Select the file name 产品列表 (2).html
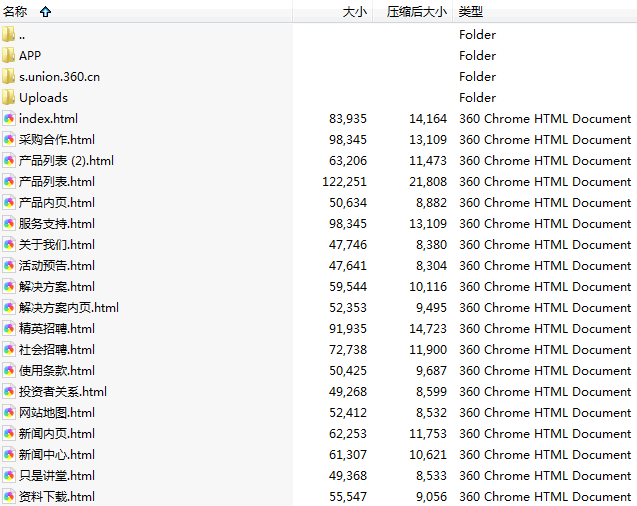This screenshot has width=637, height=506. tap(66, 161)
